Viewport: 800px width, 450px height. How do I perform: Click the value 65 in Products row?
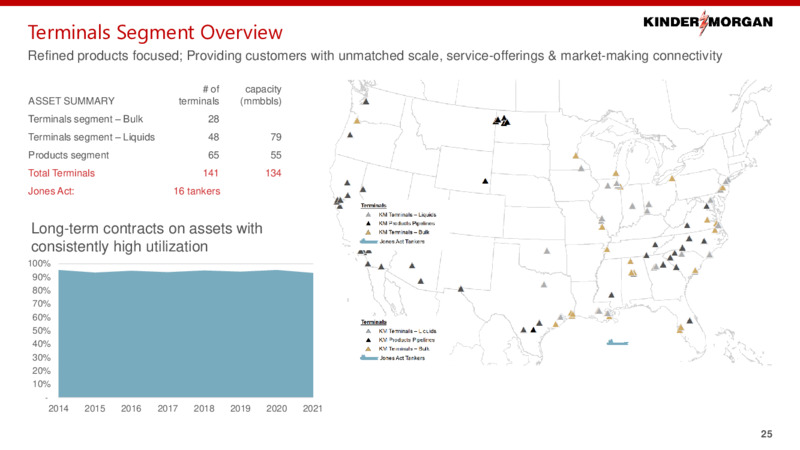coord(213,155)
